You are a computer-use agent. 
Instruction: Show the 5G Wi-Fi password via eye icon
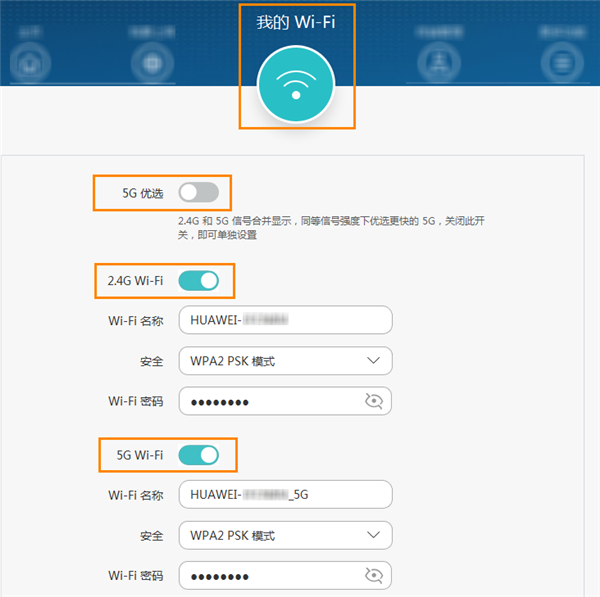[x=373, y=575]
